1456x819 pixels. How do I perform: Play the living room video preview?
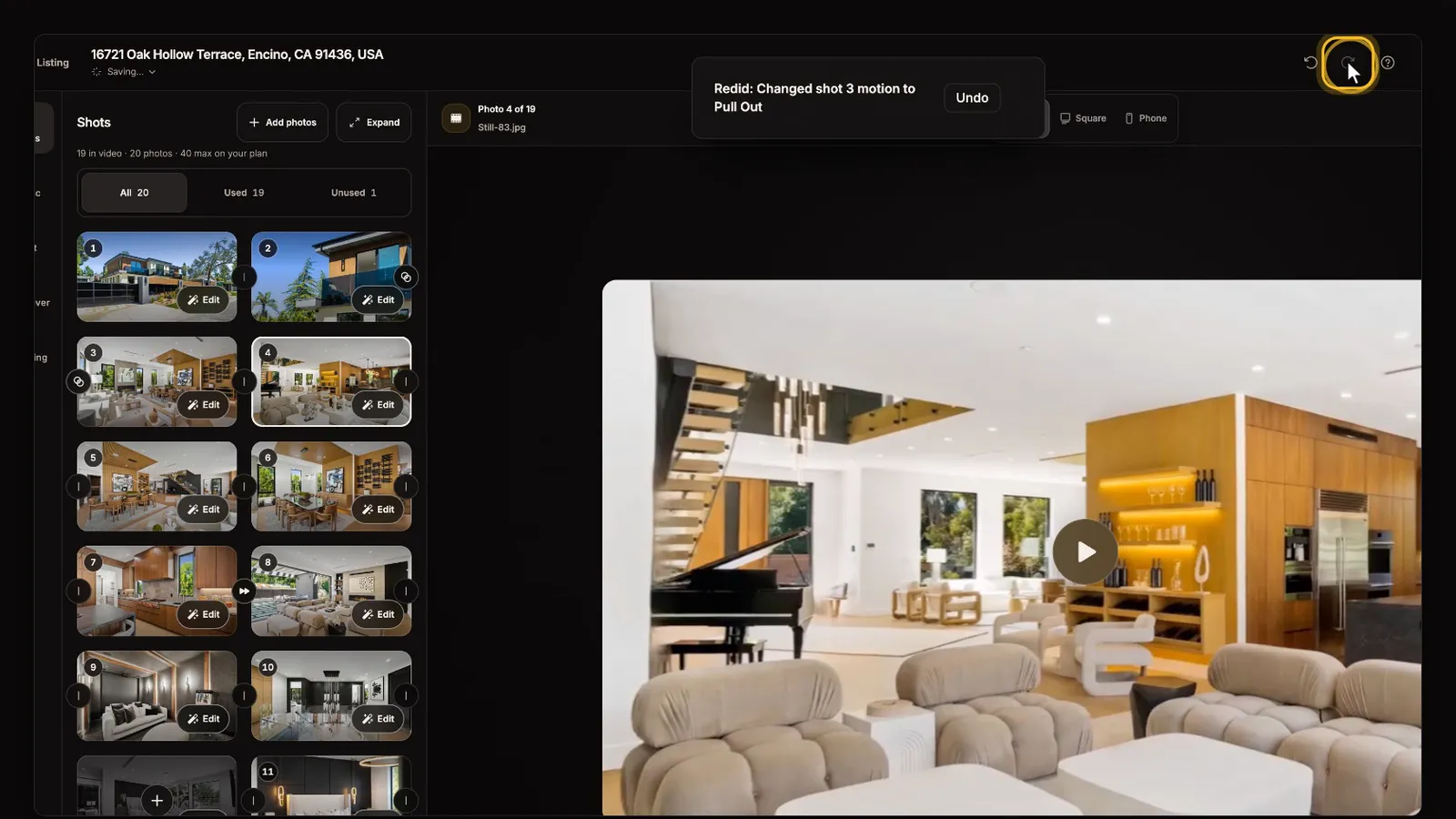(x=1085, y=551)
